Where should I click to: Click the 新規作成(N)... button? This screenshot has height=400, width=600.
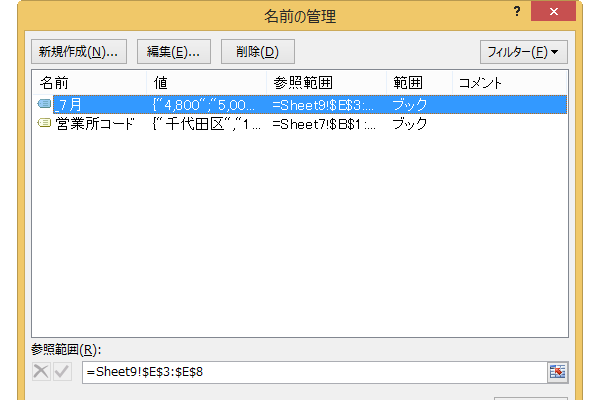tap(79, 52)
